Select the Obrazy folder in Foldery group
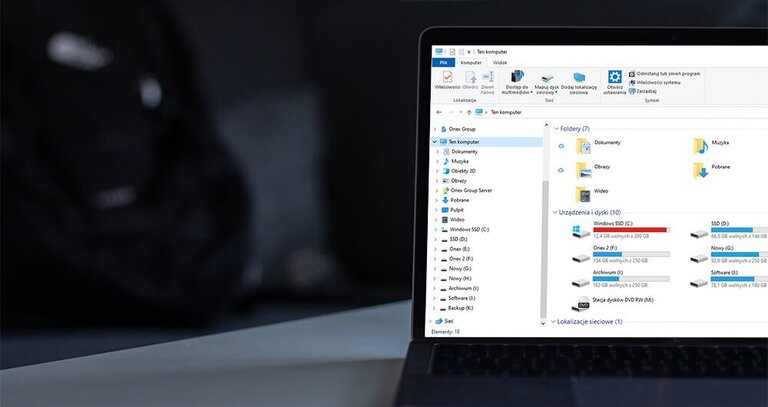The image size is (768, 407). coord(582,170)
